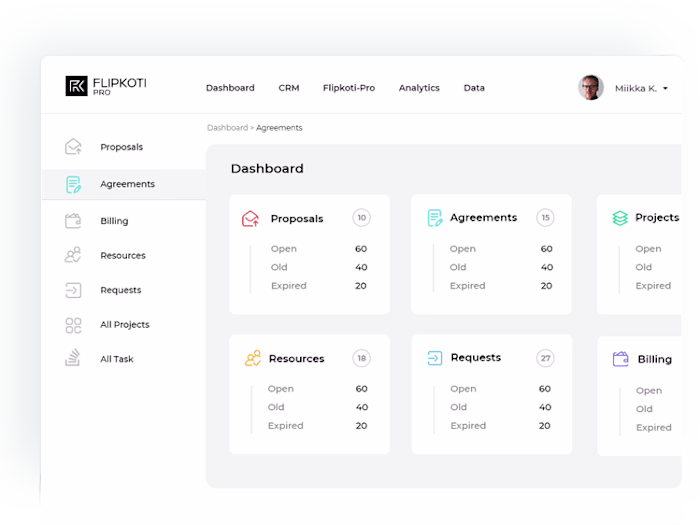Click Old row in Agreements card
This screenshot has height=525, width=700.
(x=501, y=267)
